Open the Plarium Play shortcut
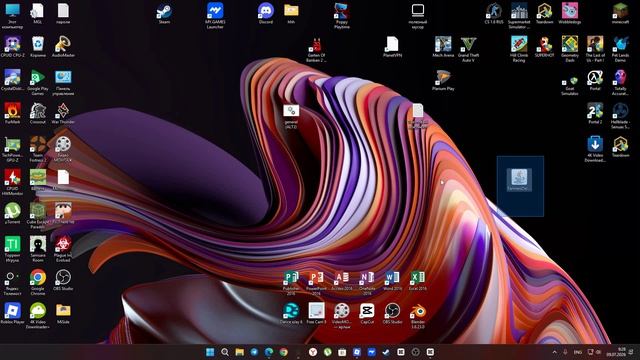This screenshot has width=640, height=360. [x=443, y=80]
